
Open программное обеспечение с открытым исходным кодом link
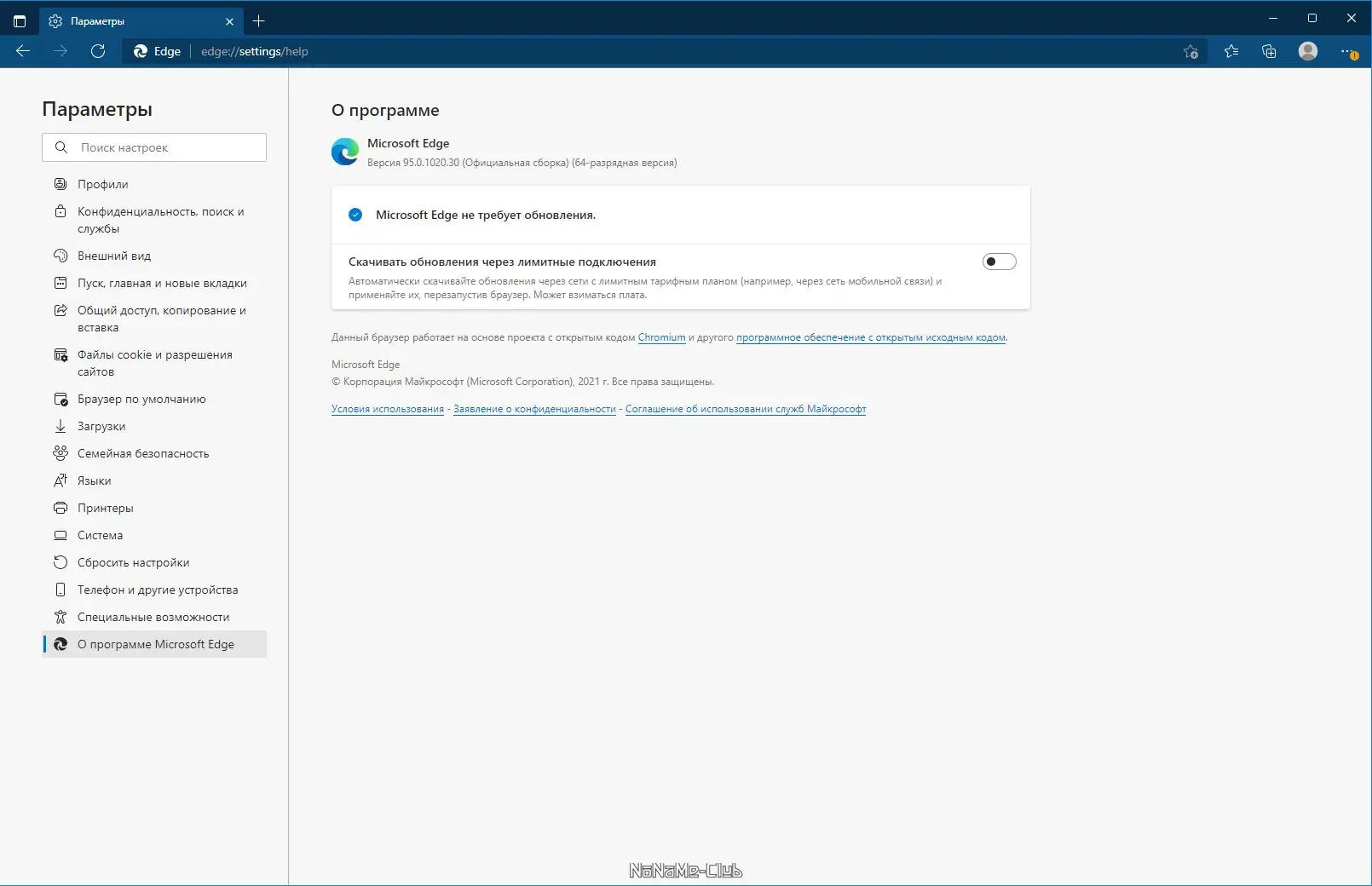click(871, 337)
